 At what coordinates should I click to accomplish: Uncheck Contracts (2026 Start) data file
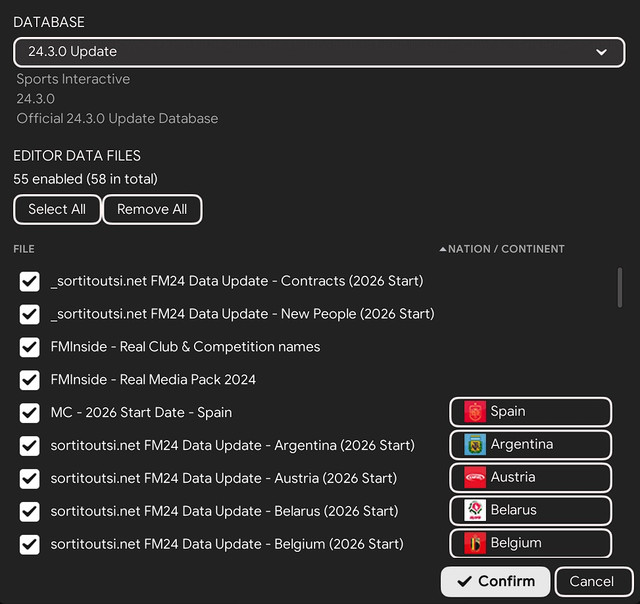click(x=29, y=281)
